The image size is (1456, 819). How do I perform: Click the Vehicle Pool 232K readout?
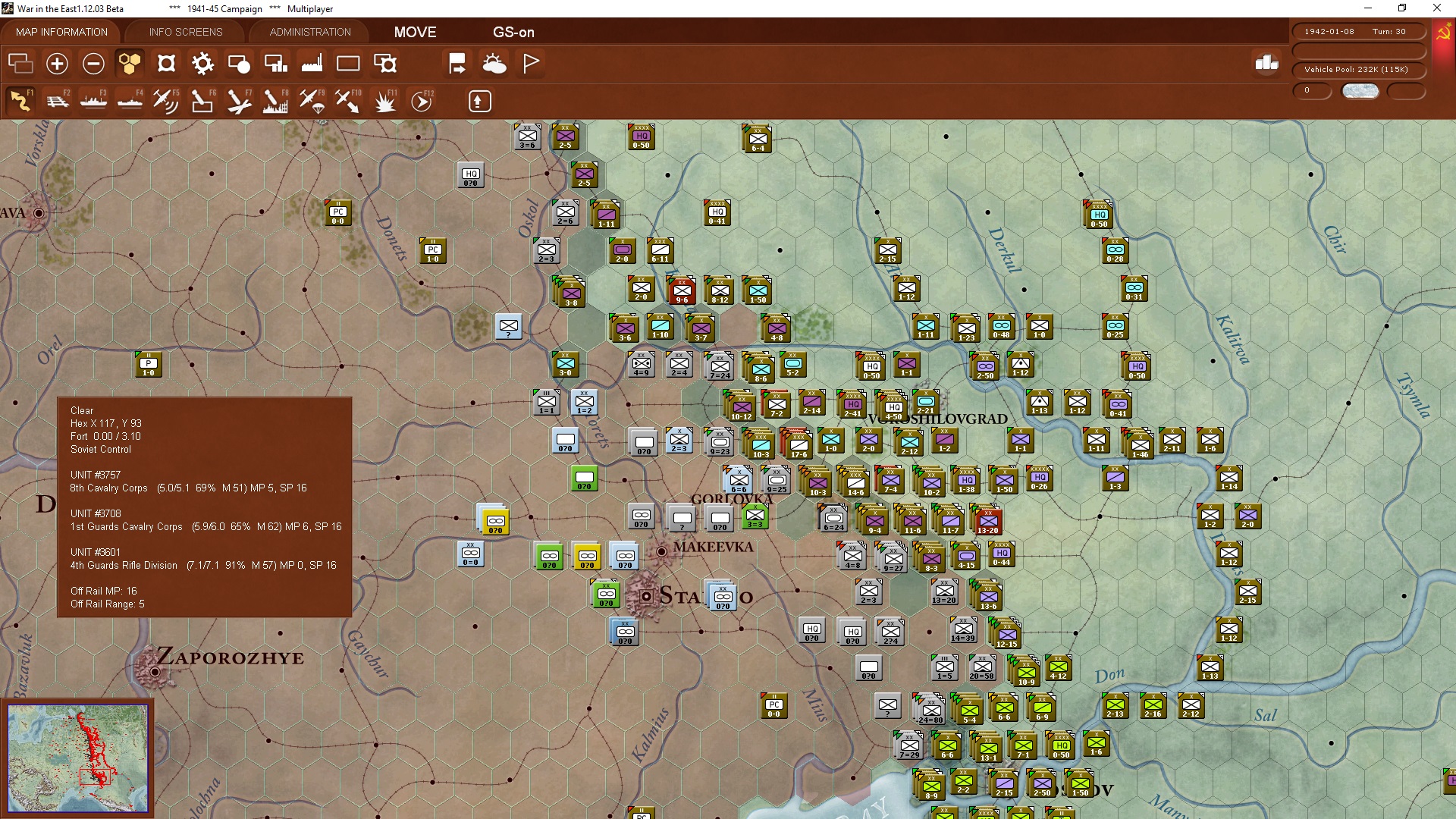pos(1358,70)
